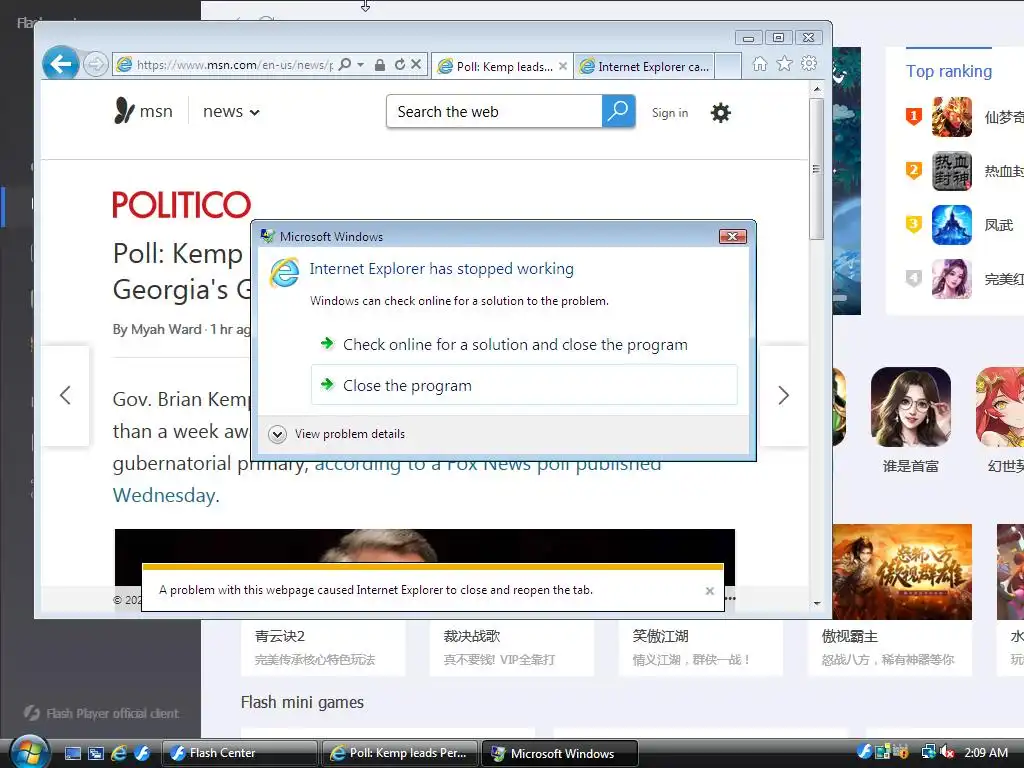
Task: Minimize the Internet Explorer window
Action: (748, 38)
